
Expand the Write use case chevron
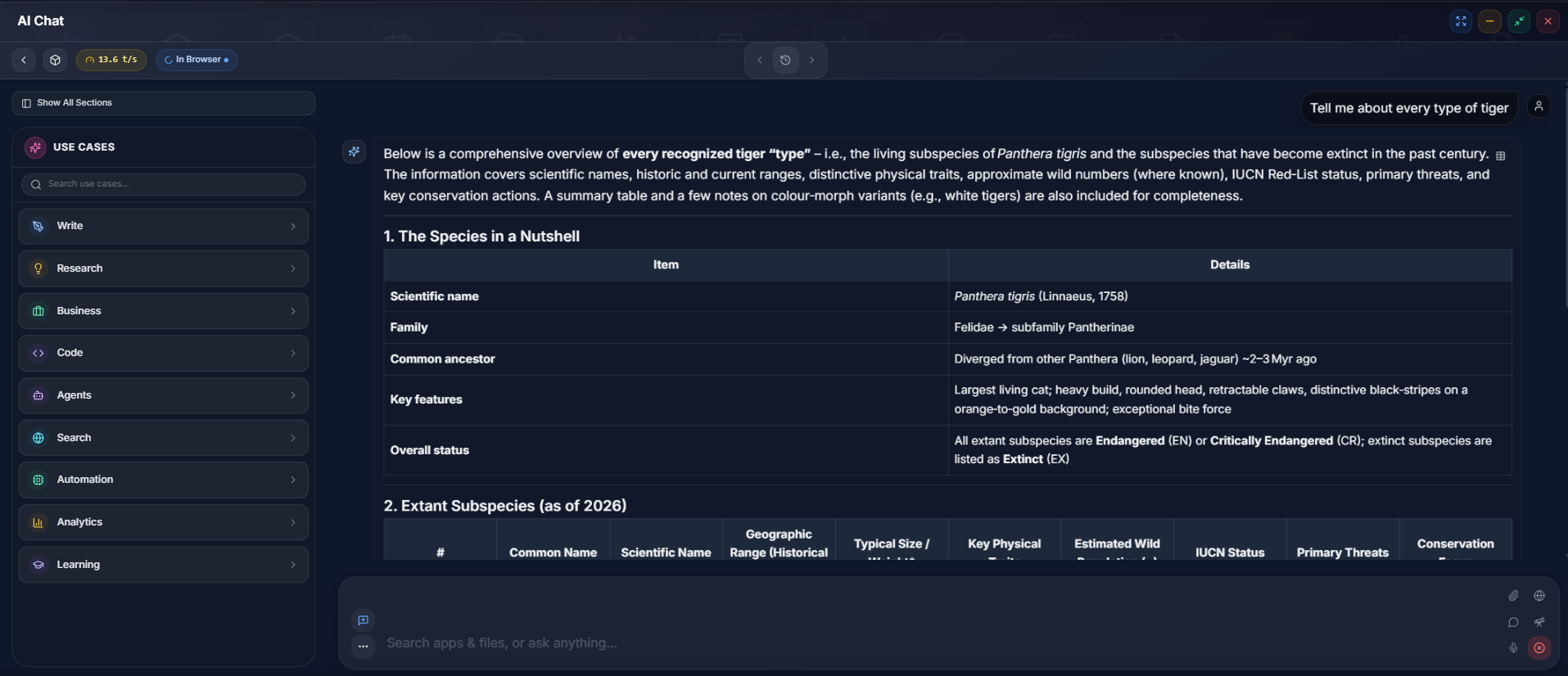tap(293, 227)
